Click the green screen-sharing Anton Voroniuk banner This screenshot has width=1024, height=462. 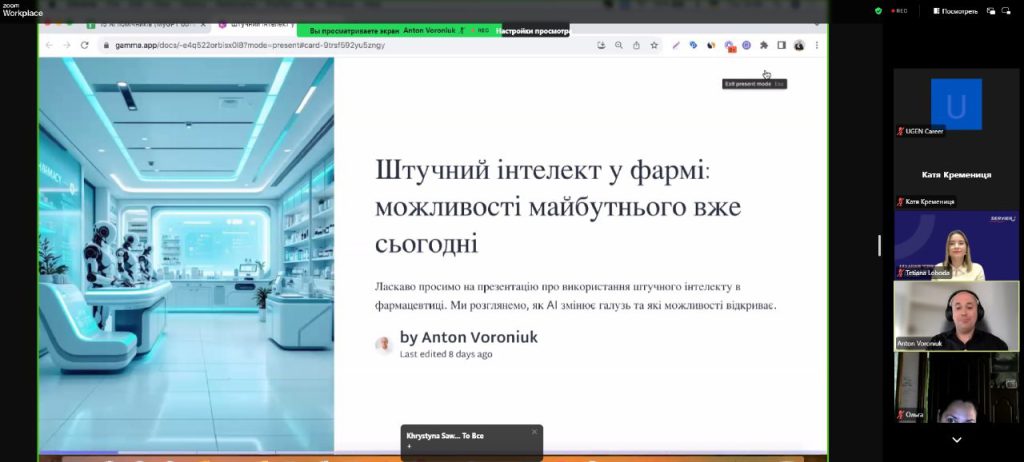coord(399,31)
